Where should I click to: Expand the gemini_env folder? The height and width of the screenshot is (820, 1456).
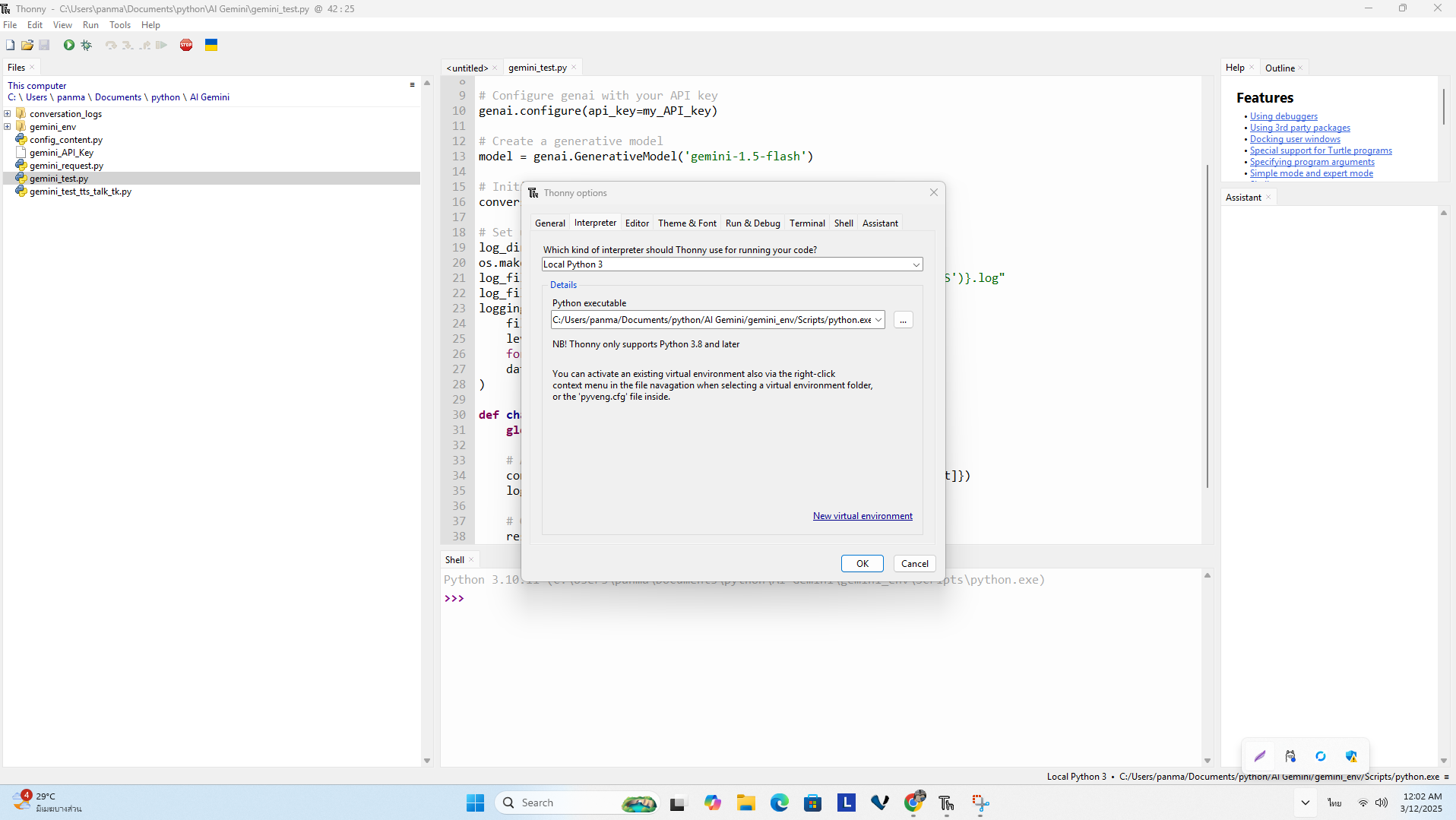pos(8,127)
